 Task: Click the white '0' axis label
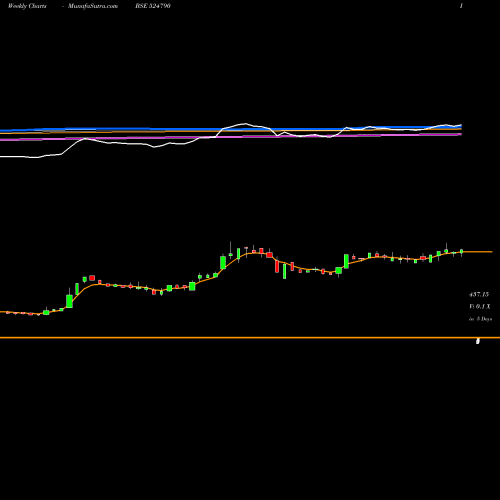478,341
